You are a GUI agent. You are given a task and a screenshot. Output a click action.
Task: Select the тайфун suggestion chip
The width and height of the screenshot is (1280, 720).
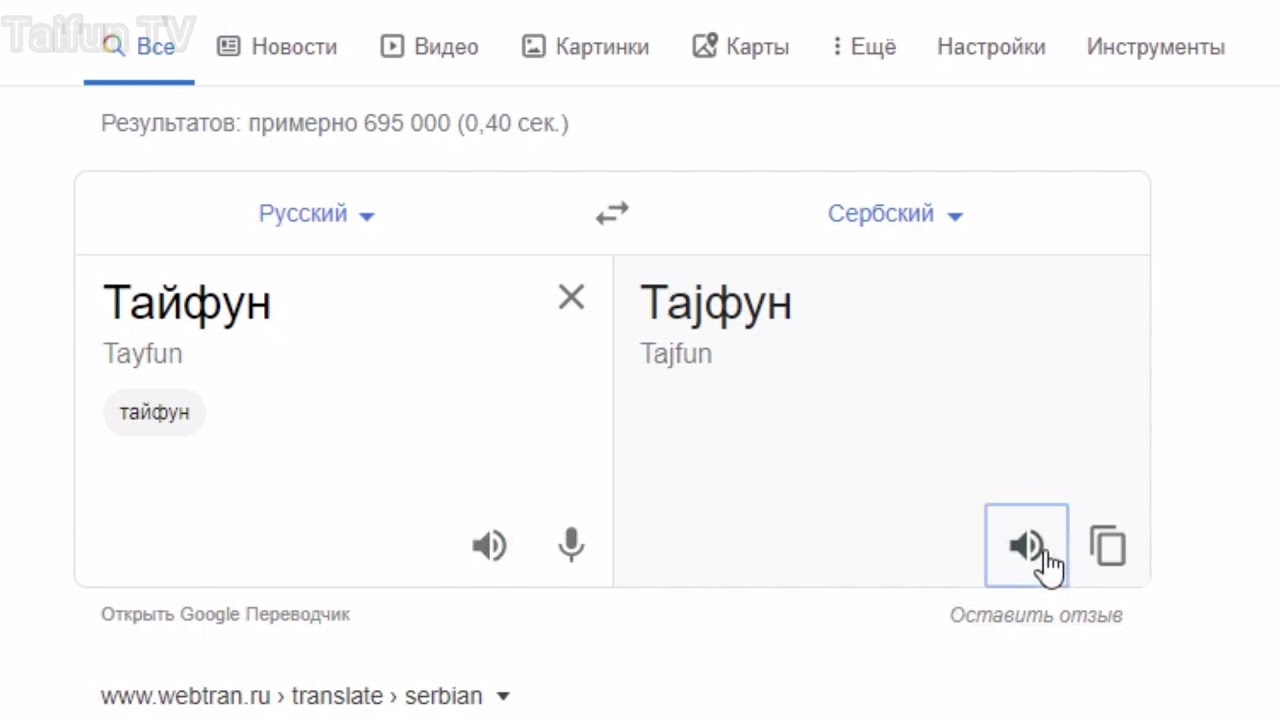(x=154, y=412)
